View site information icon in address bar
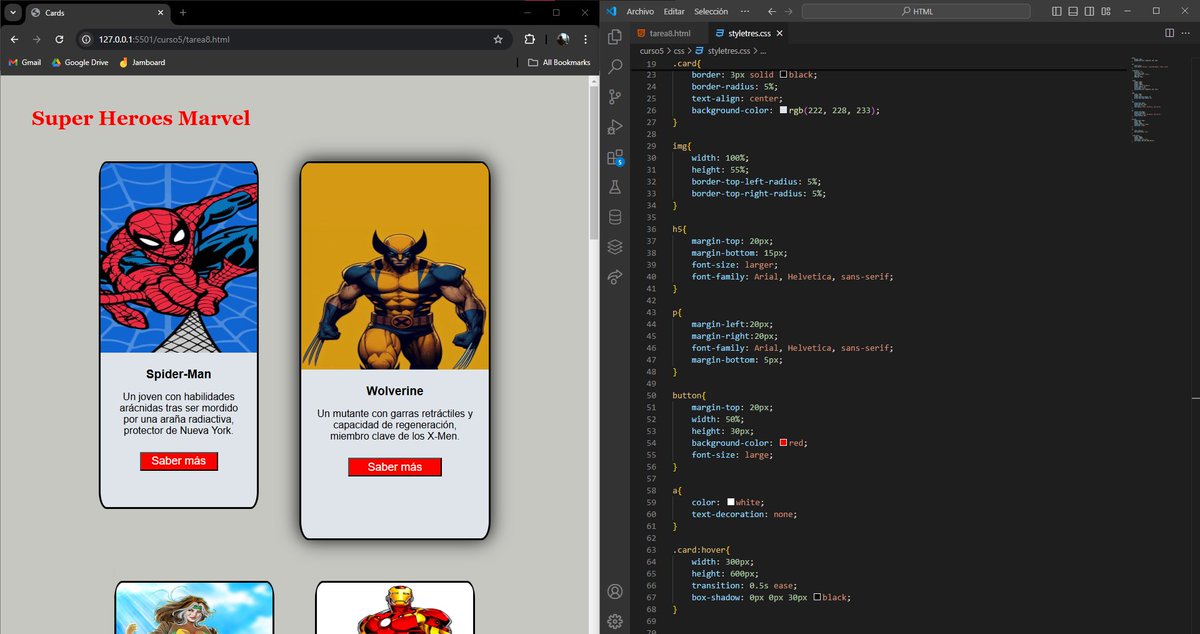The width and height of the screenshot is (1200, 634). click(x=88, y=39)
